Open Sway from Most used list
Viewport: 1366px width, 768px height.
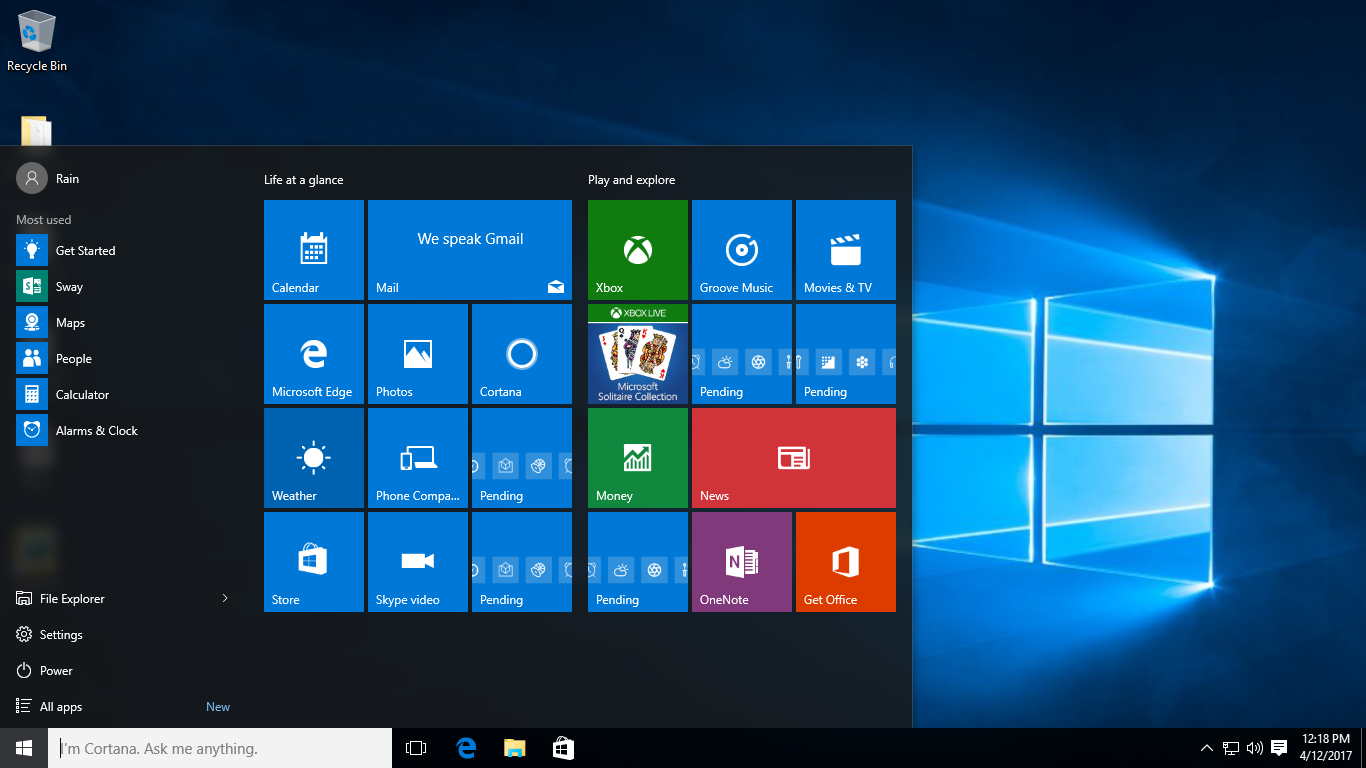tap(124, 286)
